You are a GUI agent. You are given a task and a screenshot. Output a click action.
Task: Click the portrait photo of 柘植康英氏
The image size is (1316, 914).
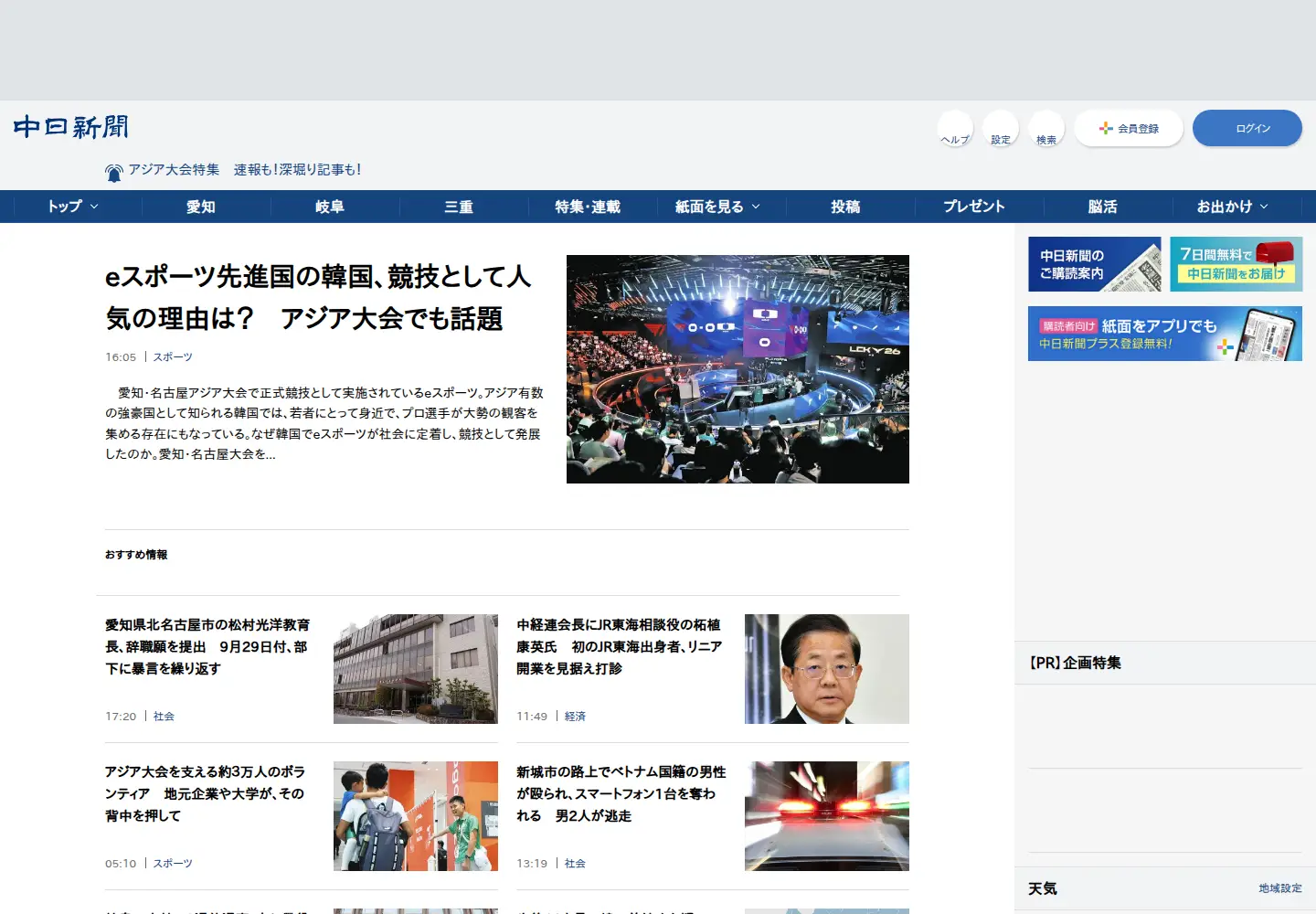[x=827, y=669]
